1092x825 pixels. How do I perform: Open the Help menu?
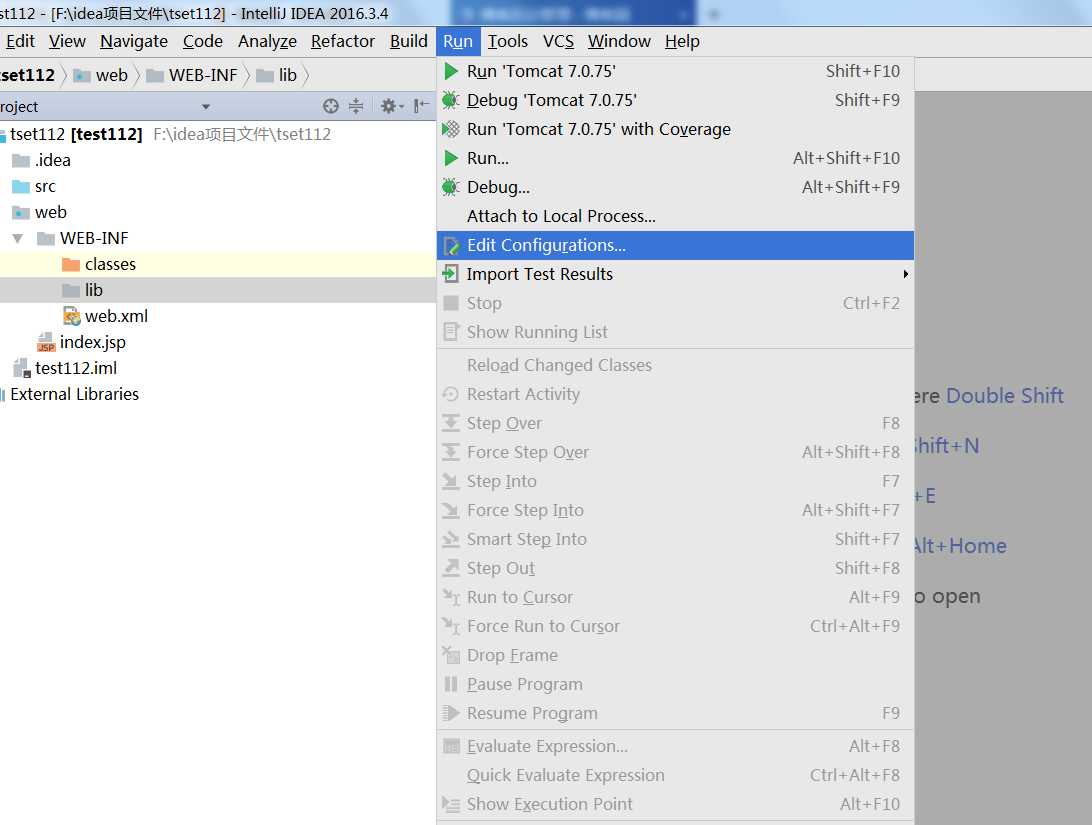click(x=682, y=41)
